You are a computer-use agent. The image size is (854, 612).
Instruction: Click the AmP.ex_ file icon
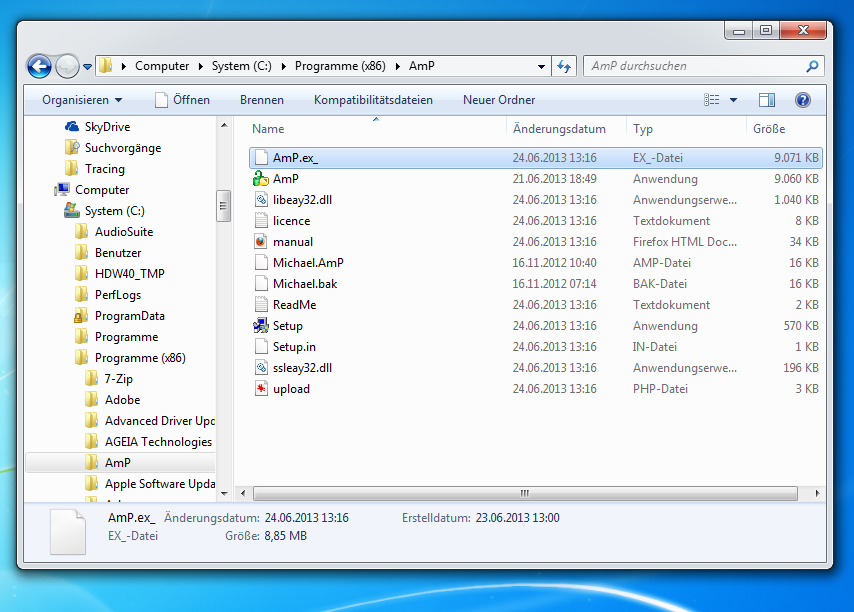[261, 158]
